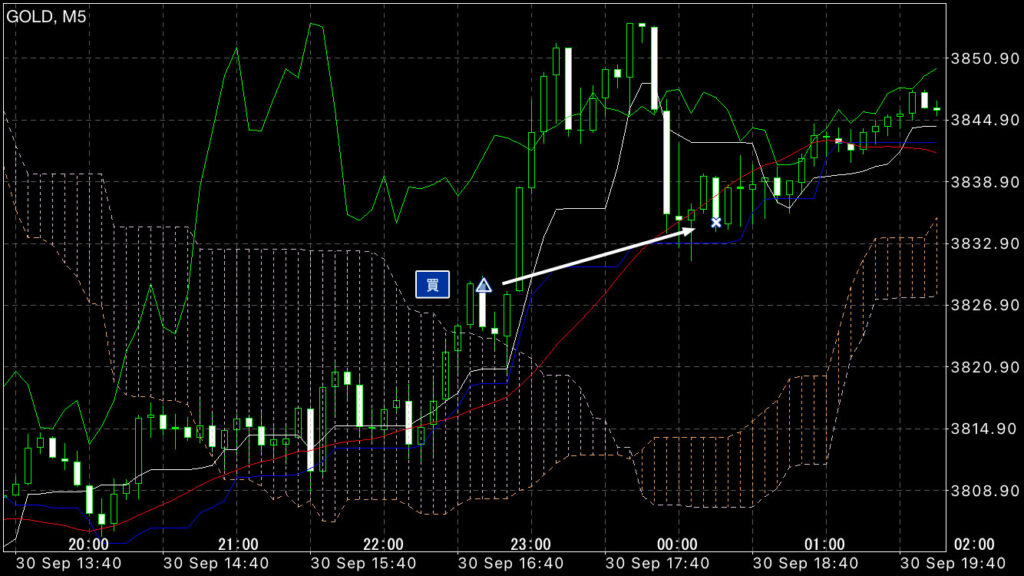This screenshot has height=576, width=1024.
Task: Click the blue buy entry triangle marker
Action: (483, 286)
